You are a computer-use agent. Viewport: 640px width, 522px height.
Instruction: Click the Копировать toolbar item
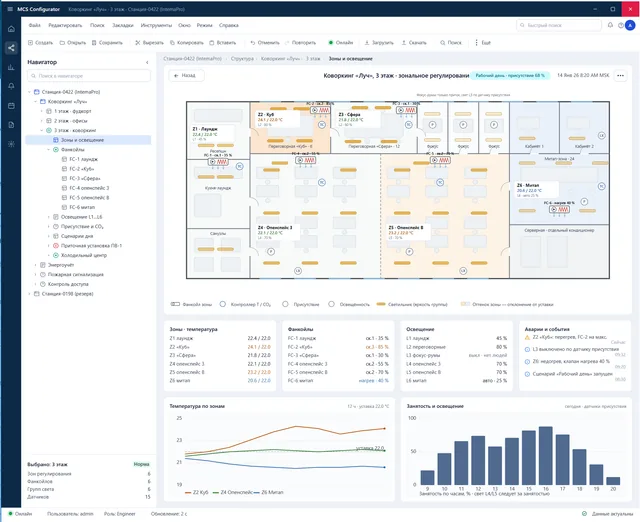pos(187,42)
